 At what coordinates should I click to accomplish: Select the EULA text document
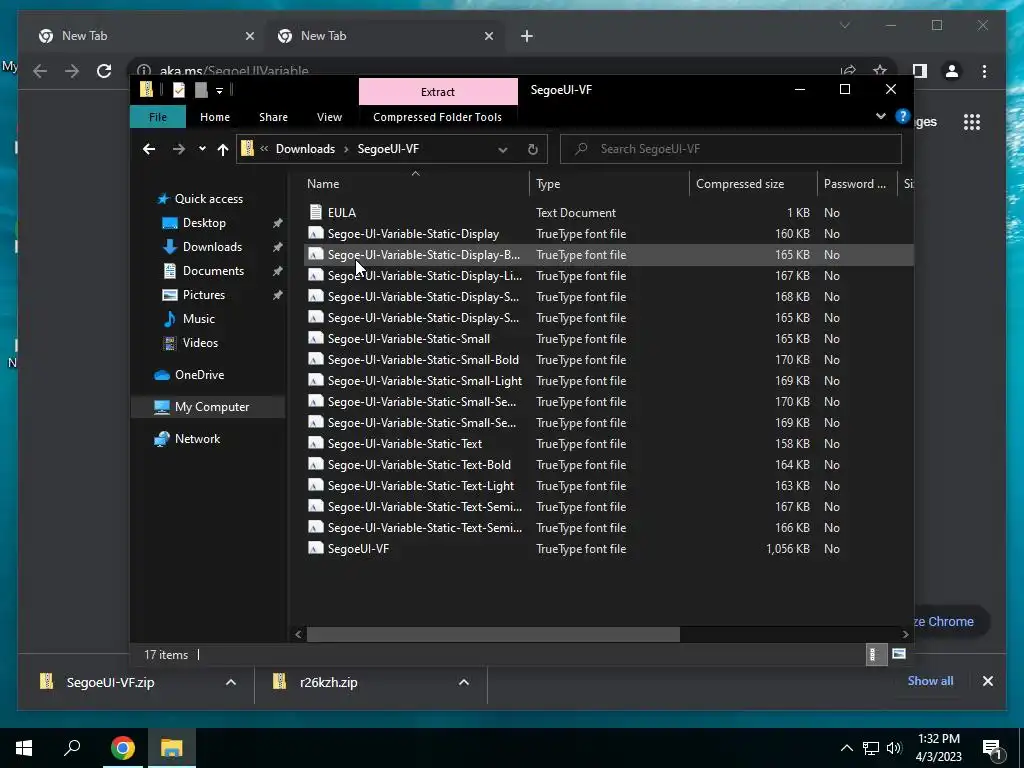pos(607,213)
